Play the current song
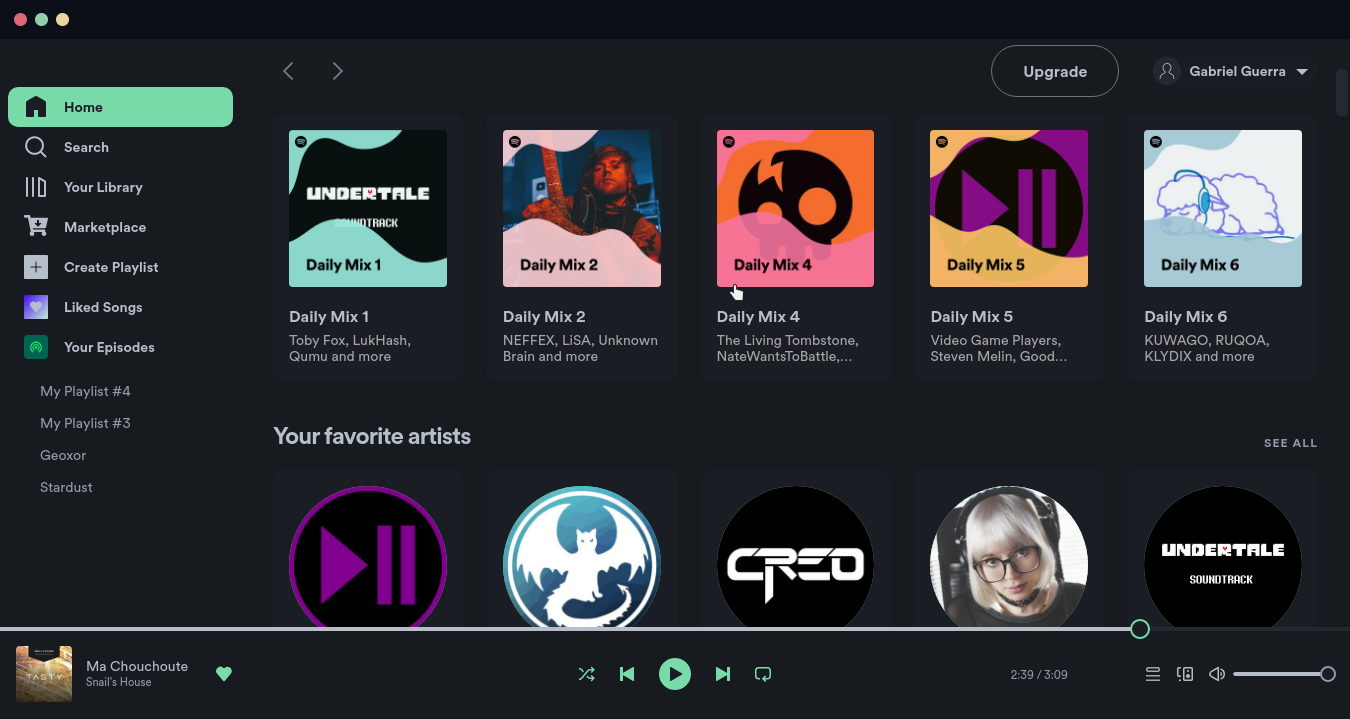 pyautogui.click(x=675, y=674)
